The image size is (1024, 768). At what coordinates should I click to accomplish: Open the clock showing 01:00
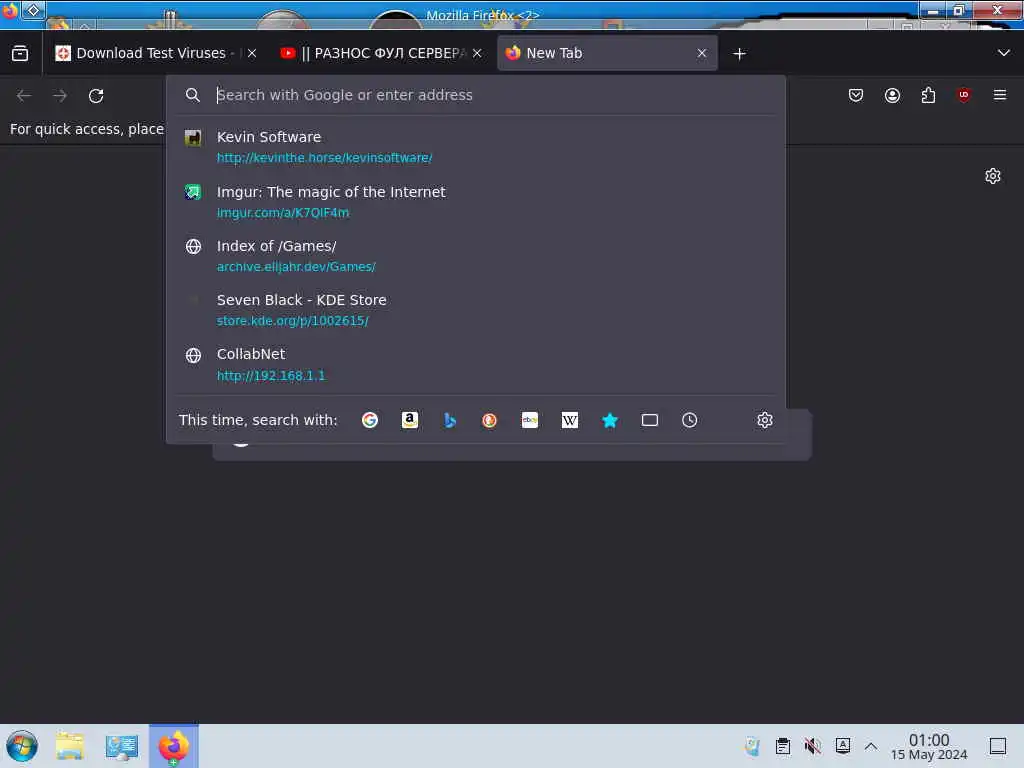click(x=929, y=746)
